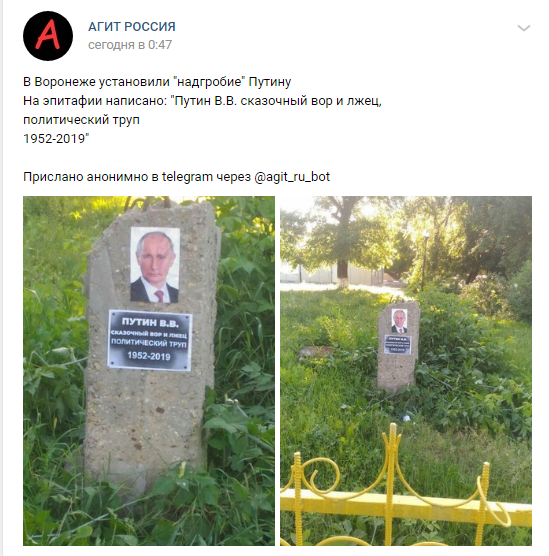This screenshot has width=549, height=556.
Task: Click the 1952-2019 line in post text
Action: click(x=56, y=139)
